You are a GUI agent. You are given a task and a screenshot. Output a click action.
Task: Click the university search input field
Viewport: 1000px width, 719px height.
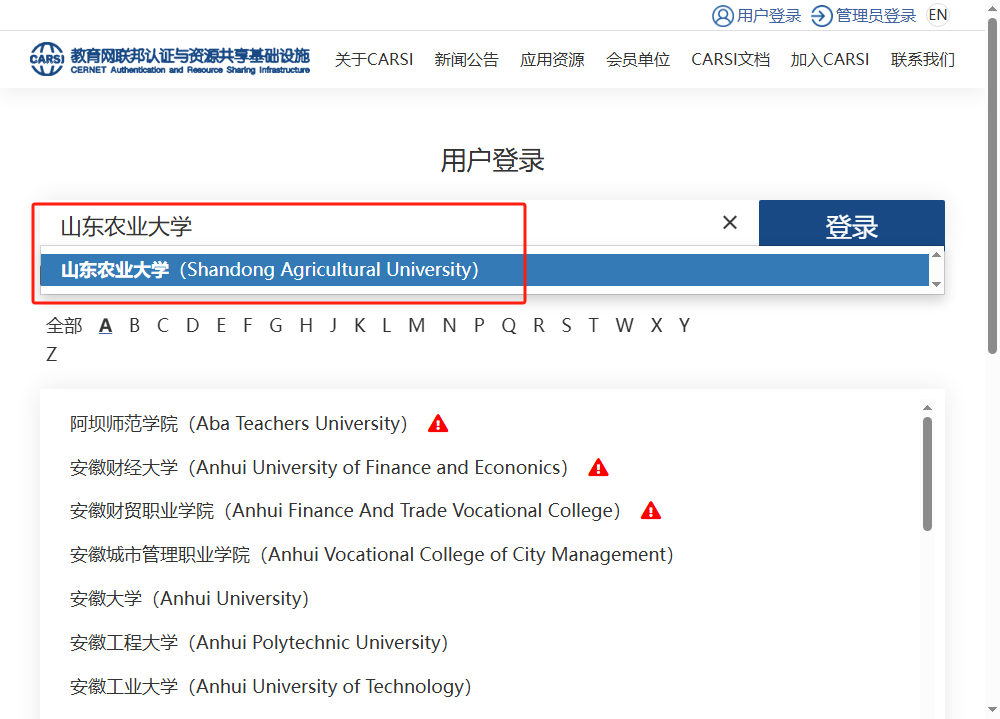coord(380,225)
